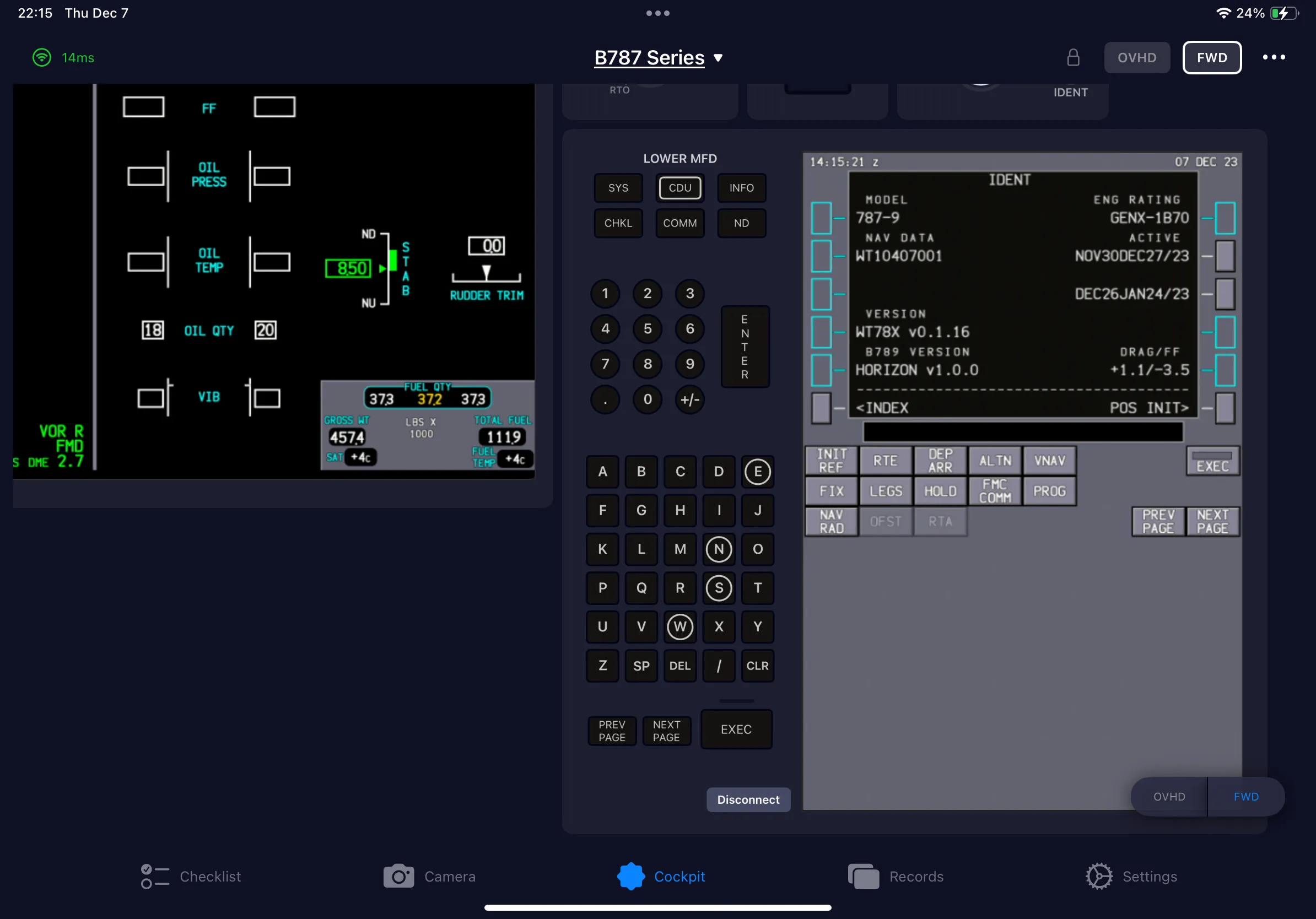This screenshot has height=919, width=1316.
Task: Tap the circled letter key E
Action: click(757, 472)
